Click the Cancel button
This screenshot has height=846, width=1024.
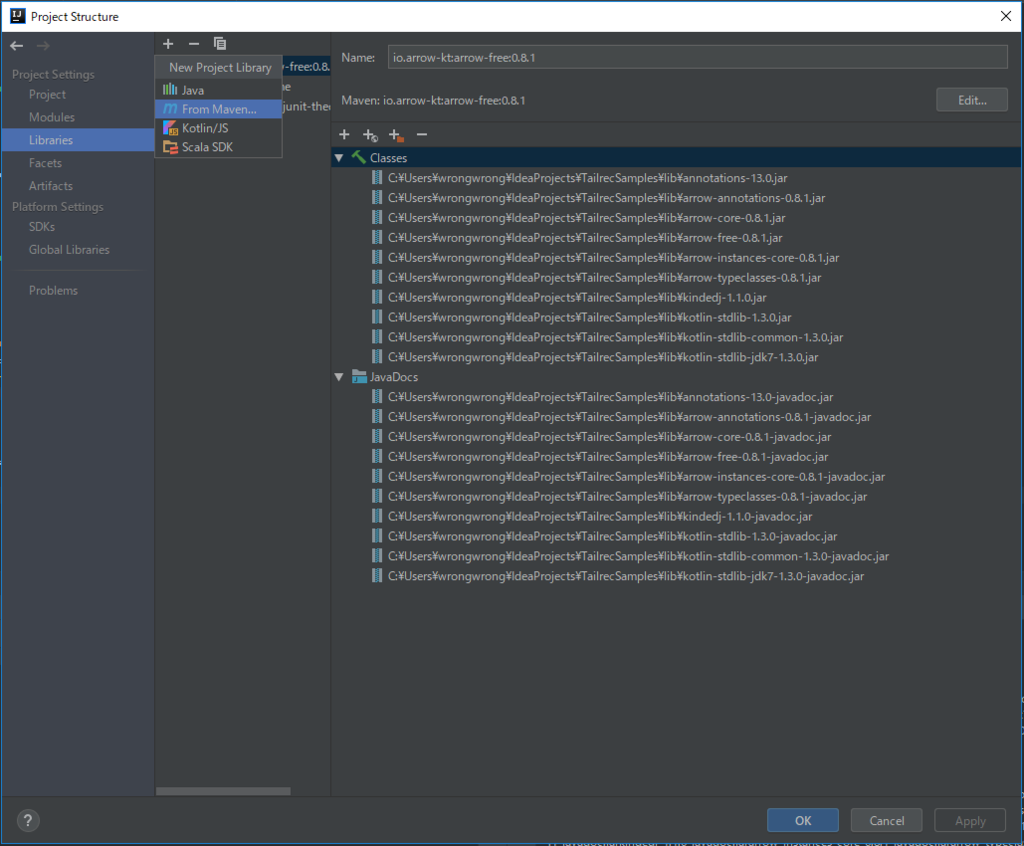pyautogui.click(x=886, y=821)
